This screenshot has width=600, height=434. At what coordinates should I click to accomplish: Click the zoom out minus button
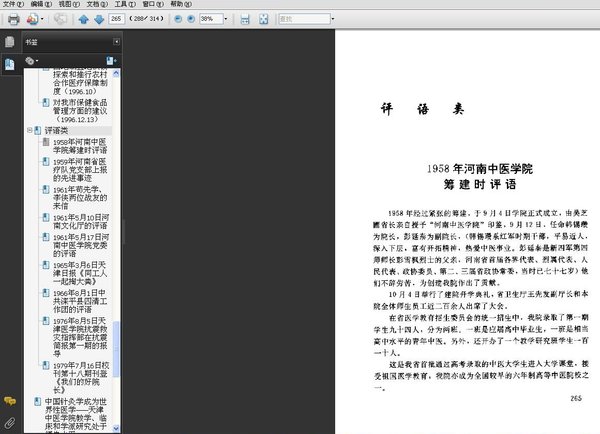[x=178, y=19]
